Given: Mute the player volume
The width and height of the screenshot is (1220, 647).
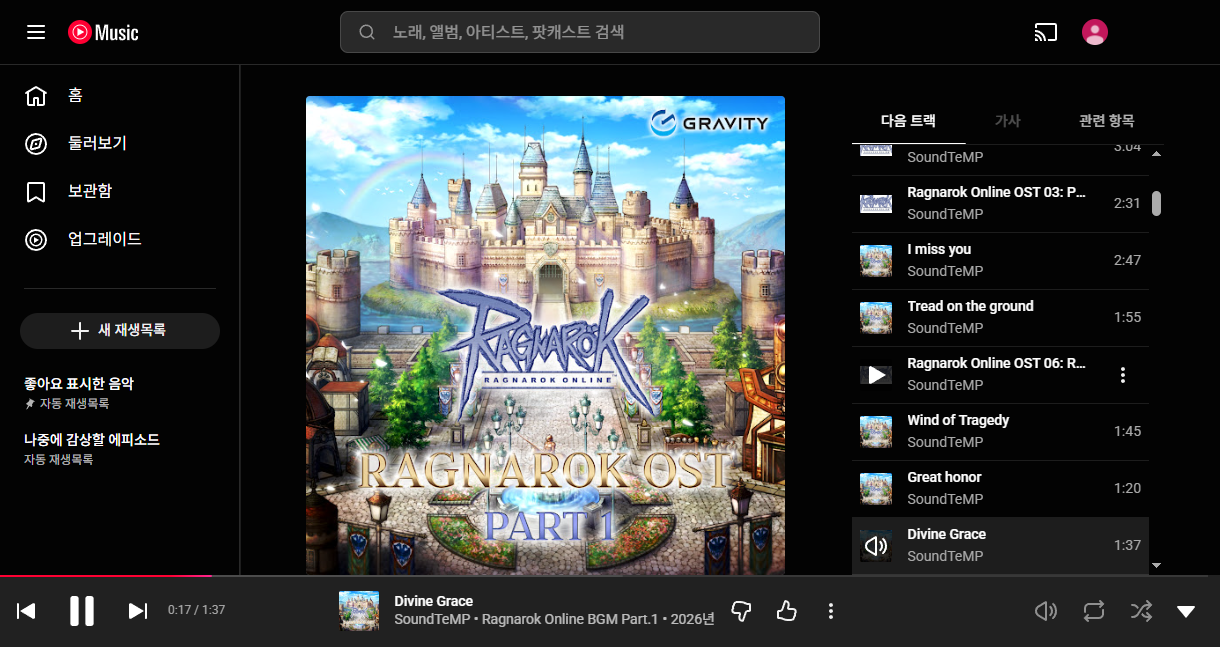Looking at the screenshot, I should (x=1045, y=611).
